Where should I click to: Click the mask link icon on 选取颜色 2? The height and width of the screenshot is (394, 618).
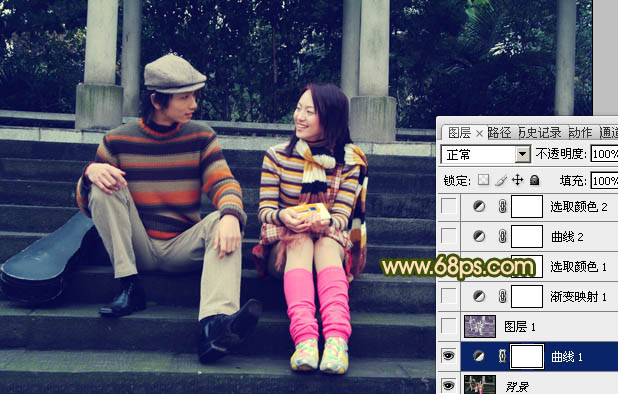tap(503, 206)
